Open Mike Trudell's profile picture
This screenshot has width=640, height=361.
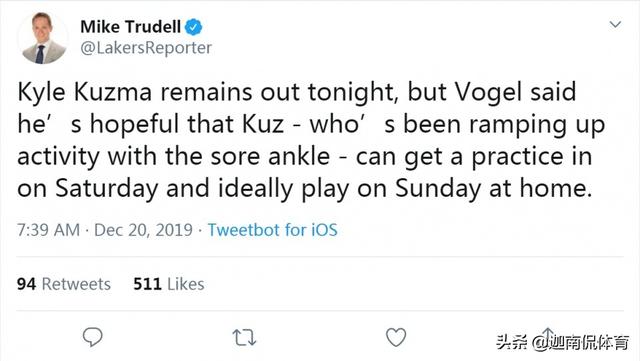coord(43,38)
